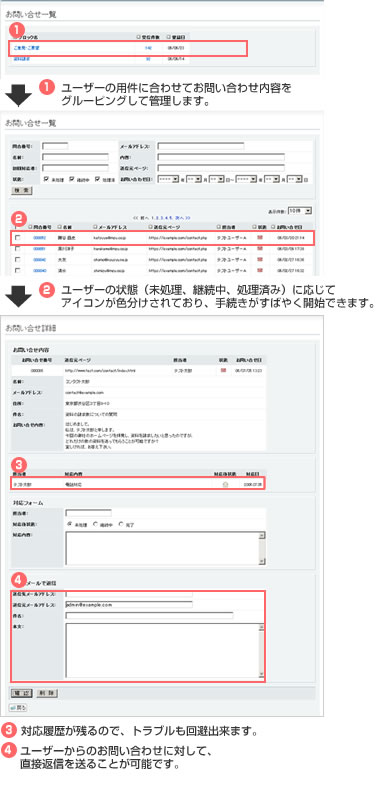Open the 資料請求 block link
The image size is (380, 790).
[x=23, y=59]
